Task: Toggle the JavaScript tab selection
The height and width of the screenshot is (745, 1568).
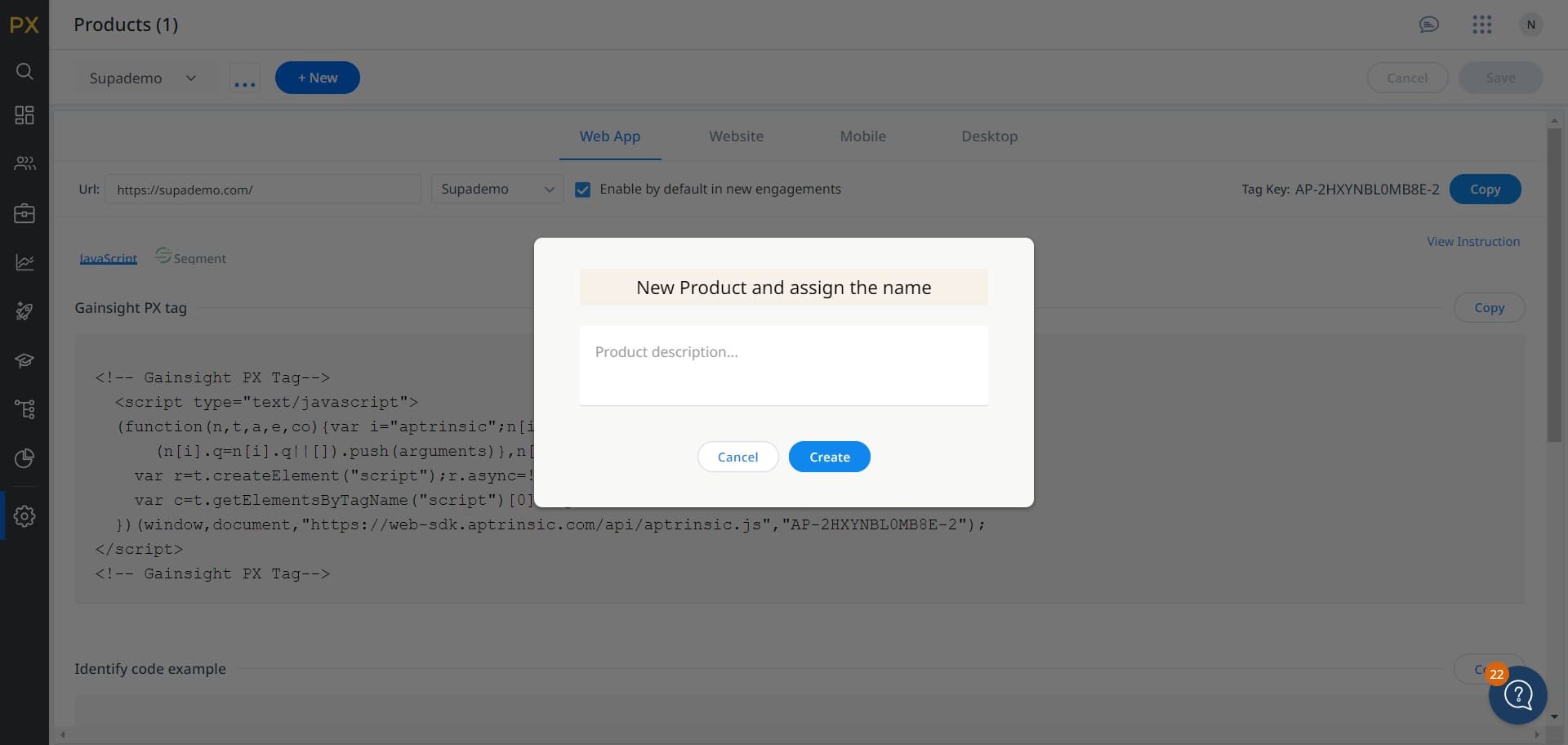Action: tap(109, 257)
